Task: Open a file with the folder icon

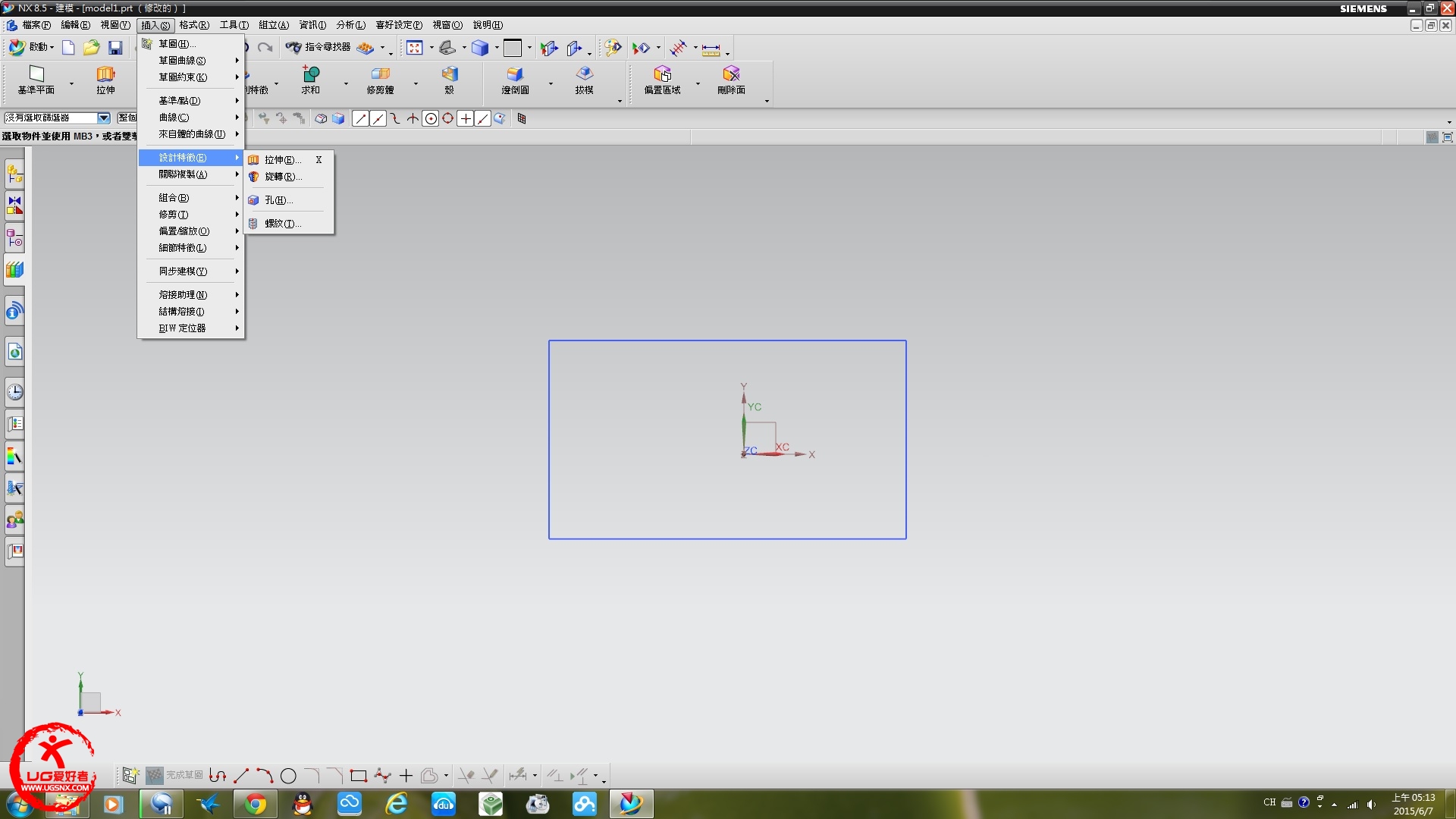Action: [x=92, y=48]
